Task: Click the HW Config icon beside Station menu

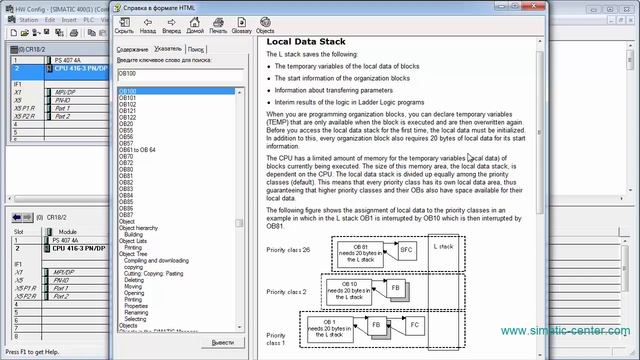Action: tap(12, 20)
